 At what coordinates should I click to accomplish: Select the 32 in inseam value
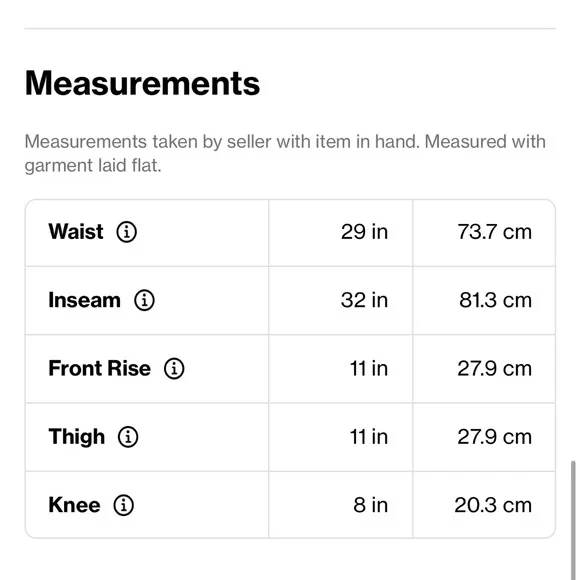tap(364, 300)
